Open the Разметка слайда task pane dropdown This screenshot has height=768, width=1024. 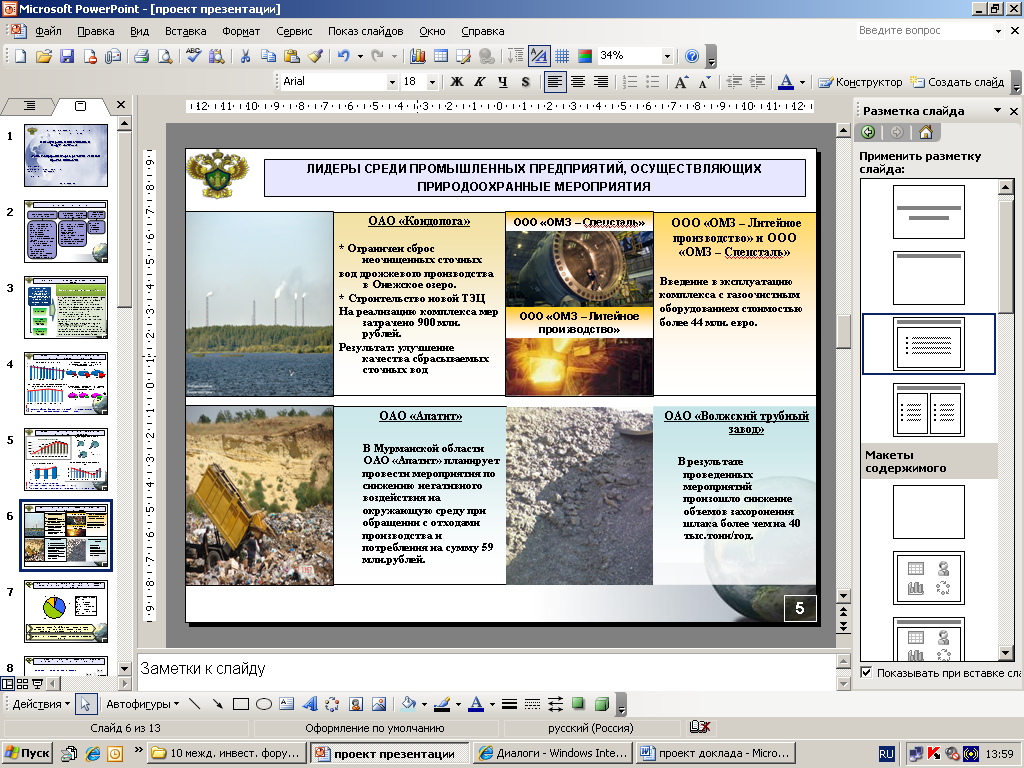[997, 110]
